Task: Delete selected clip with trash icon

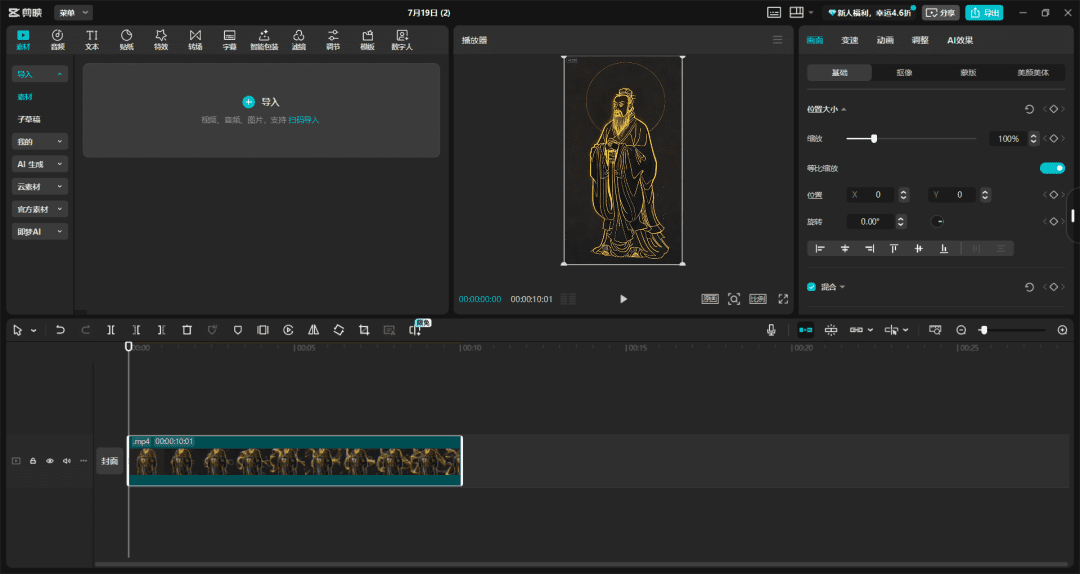Action: [187, 330]
